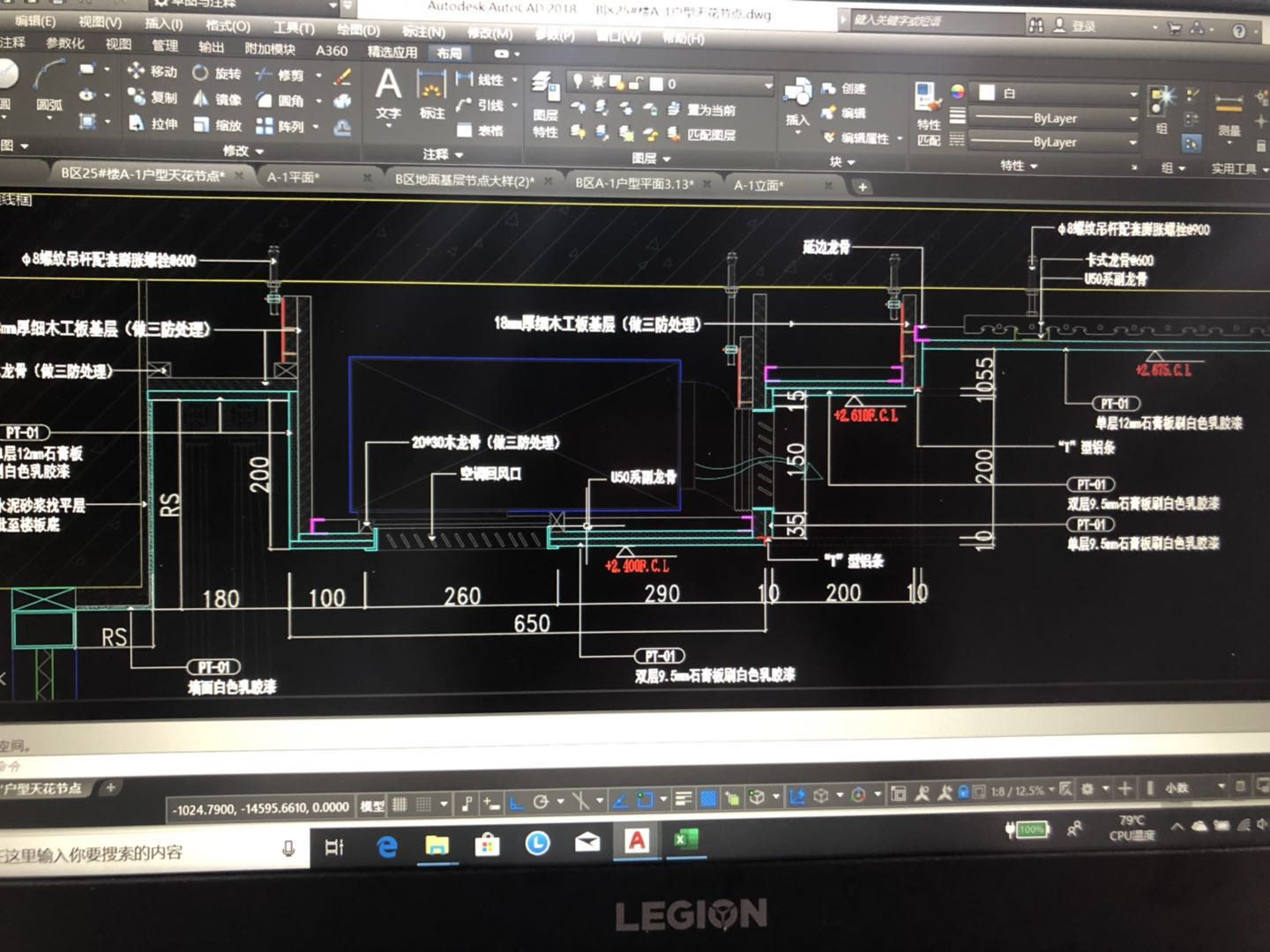Viewport: 1270px width, 952px height.
Task: Click the Insert block (插入) icon
Action: tap(797, 101)
